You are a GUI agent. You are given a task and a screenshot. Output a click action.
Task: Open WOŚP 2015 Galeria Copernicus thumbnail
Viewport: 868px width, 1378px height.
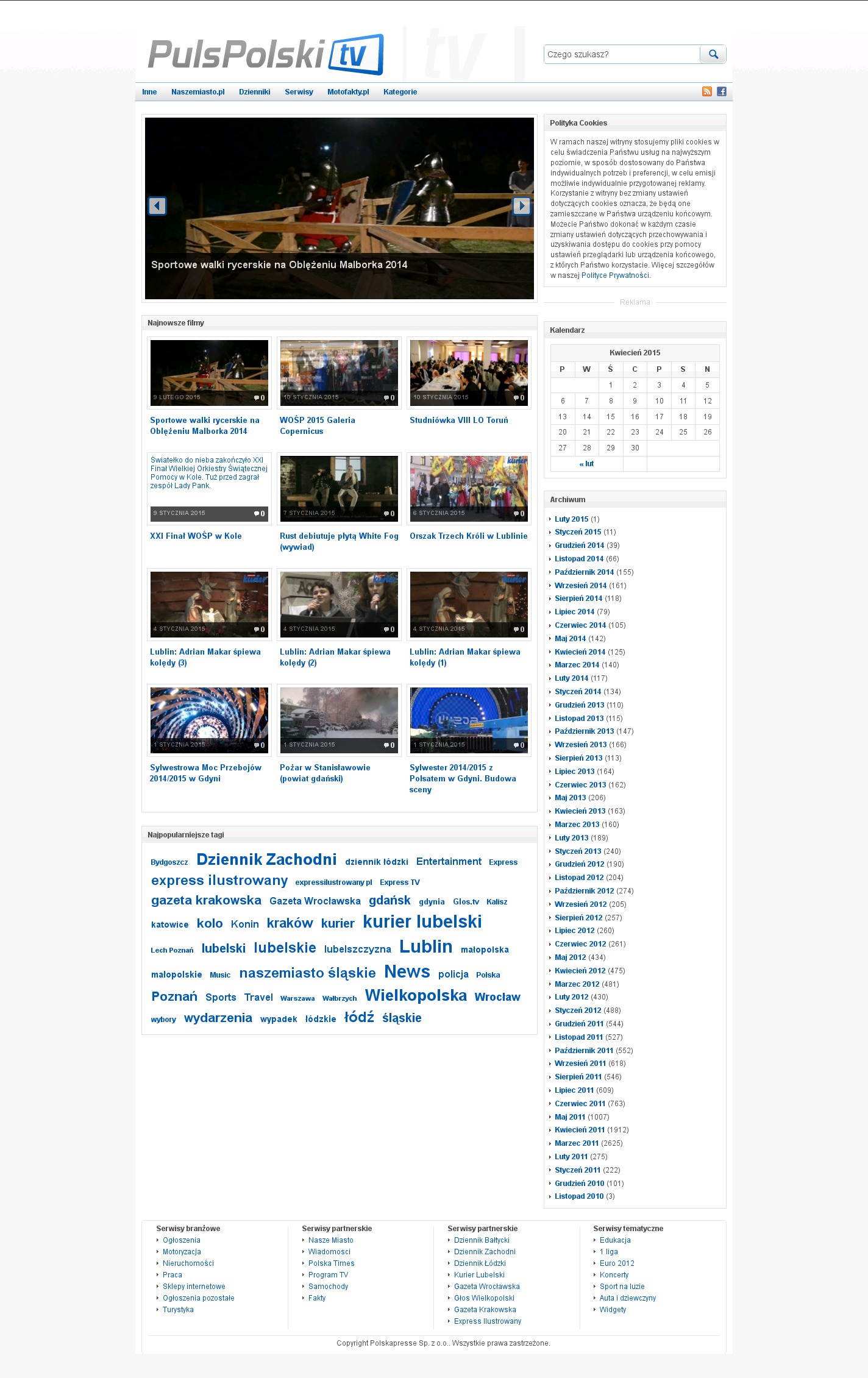pyautogui.click(x=339, y=372)
